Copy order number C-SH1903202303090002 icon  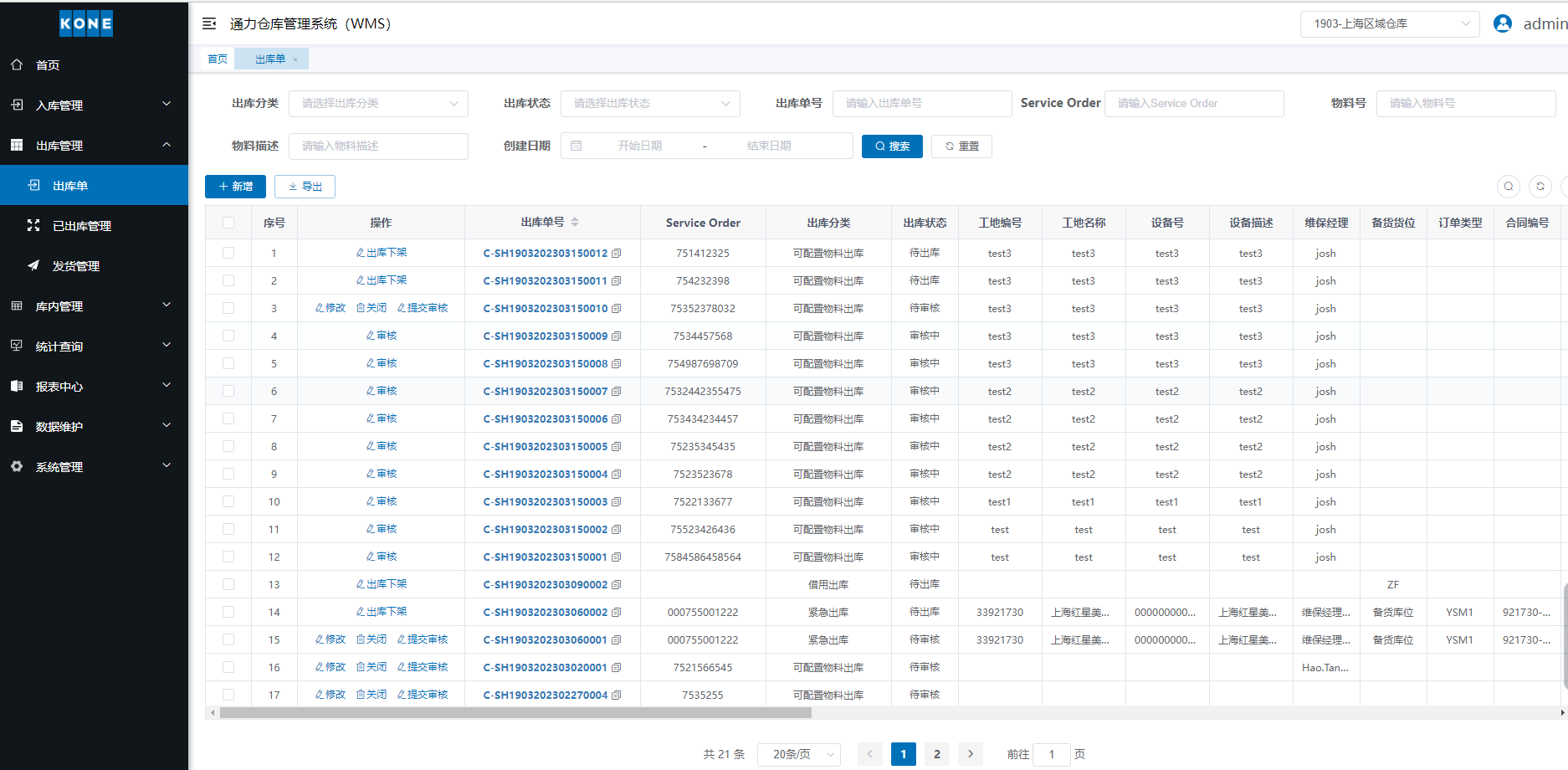pos(617,585)
